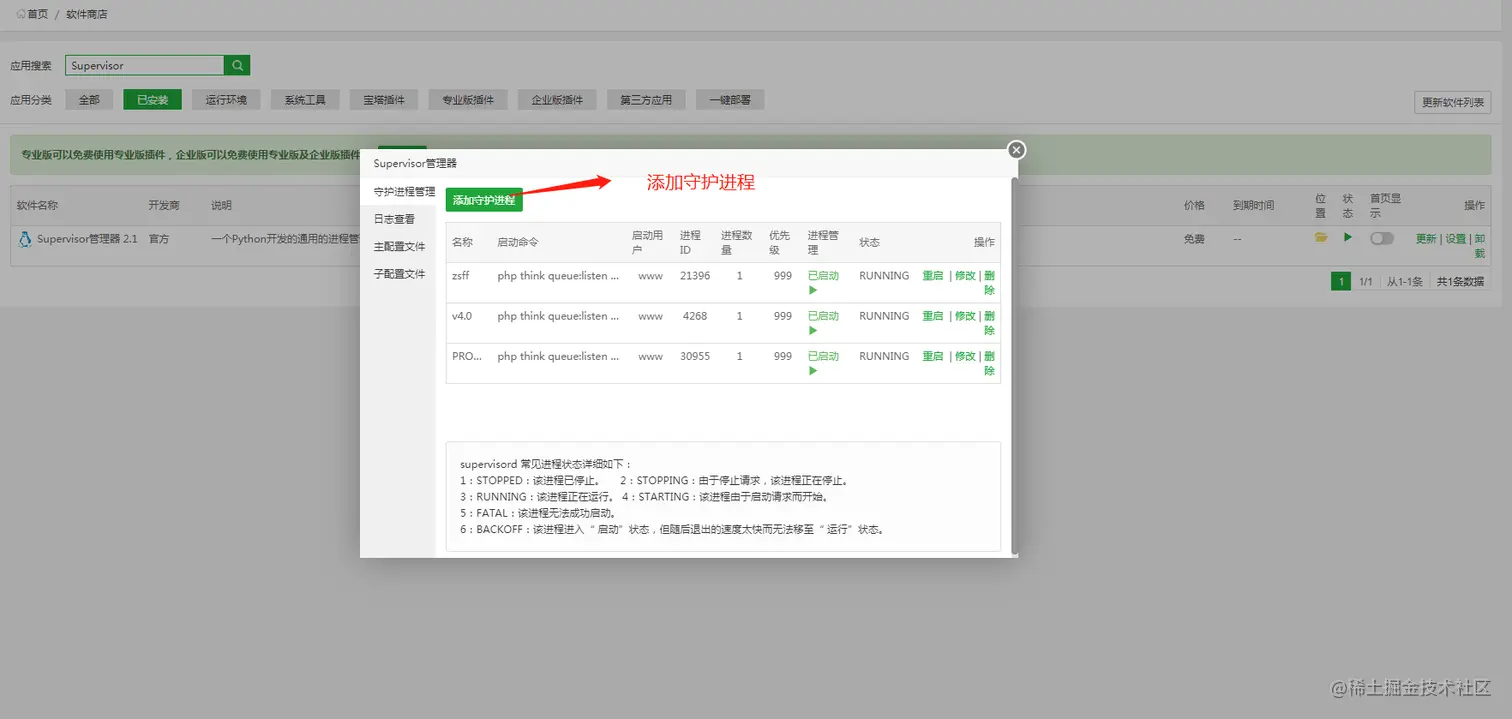Viewport: 1512px width, 719px height.
Task: Click page number 1 in pagination
Action: (1340, 282)
